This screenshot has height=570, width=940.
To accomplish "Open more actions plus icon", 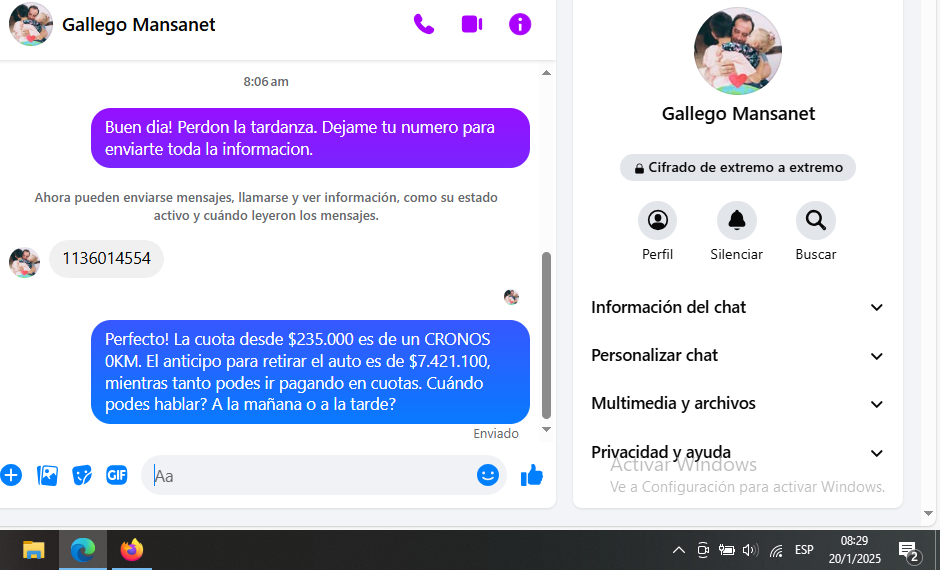I will click(11, 475).
